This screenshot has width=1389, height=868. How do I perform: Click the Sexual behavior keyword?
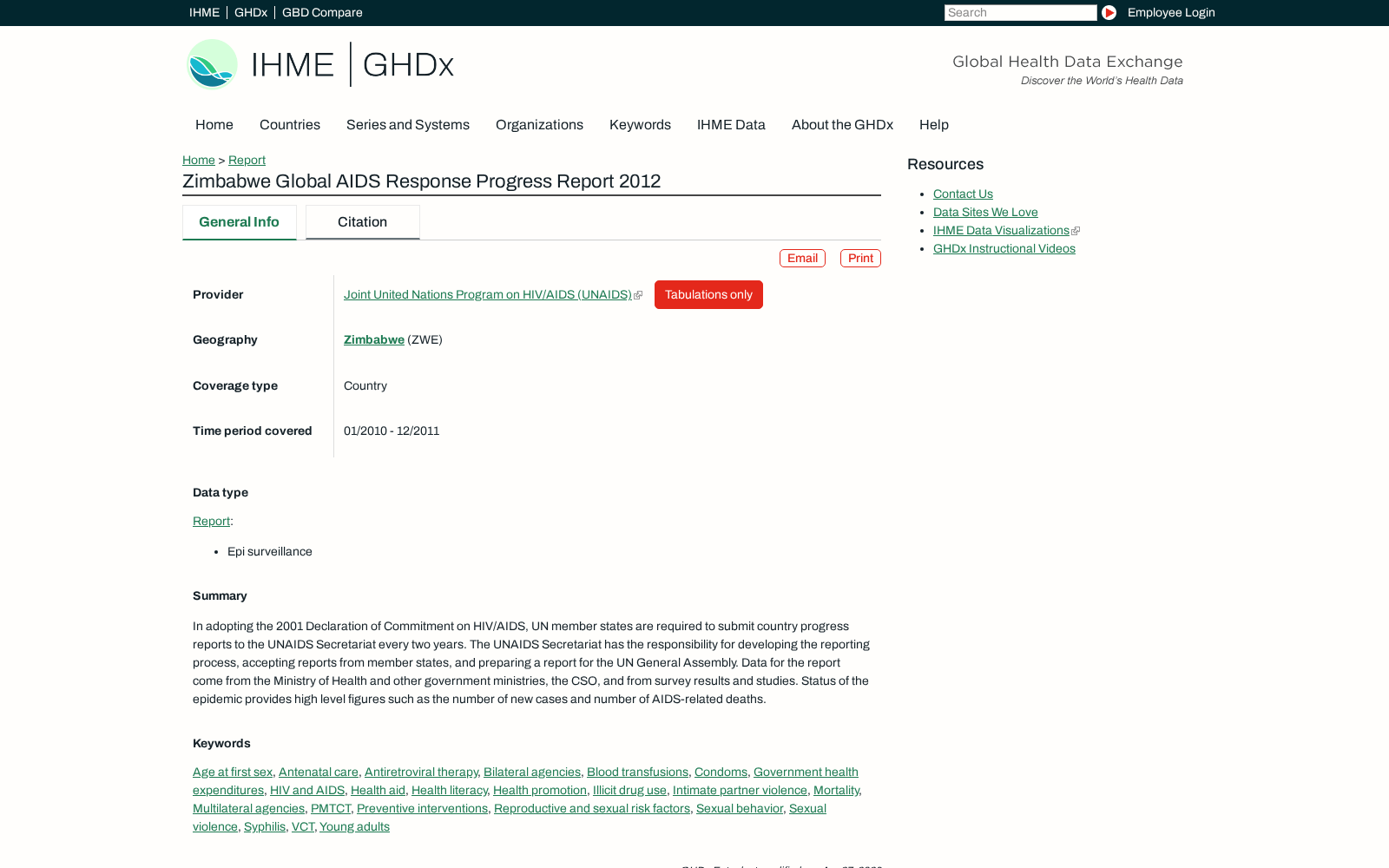pos(740,808)
